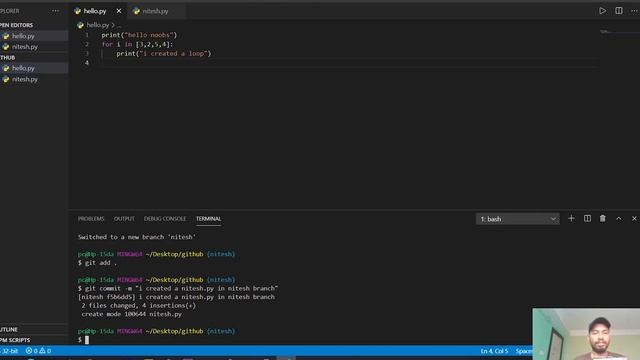
Task: Open the Problems panel tab
Action: pos(91,219)
